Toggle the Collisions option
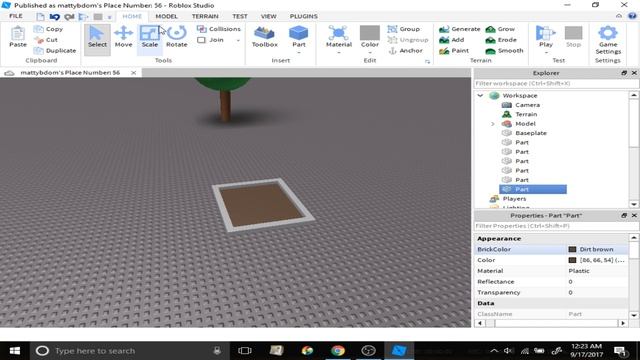640x360 pixels. coord(218,29)
